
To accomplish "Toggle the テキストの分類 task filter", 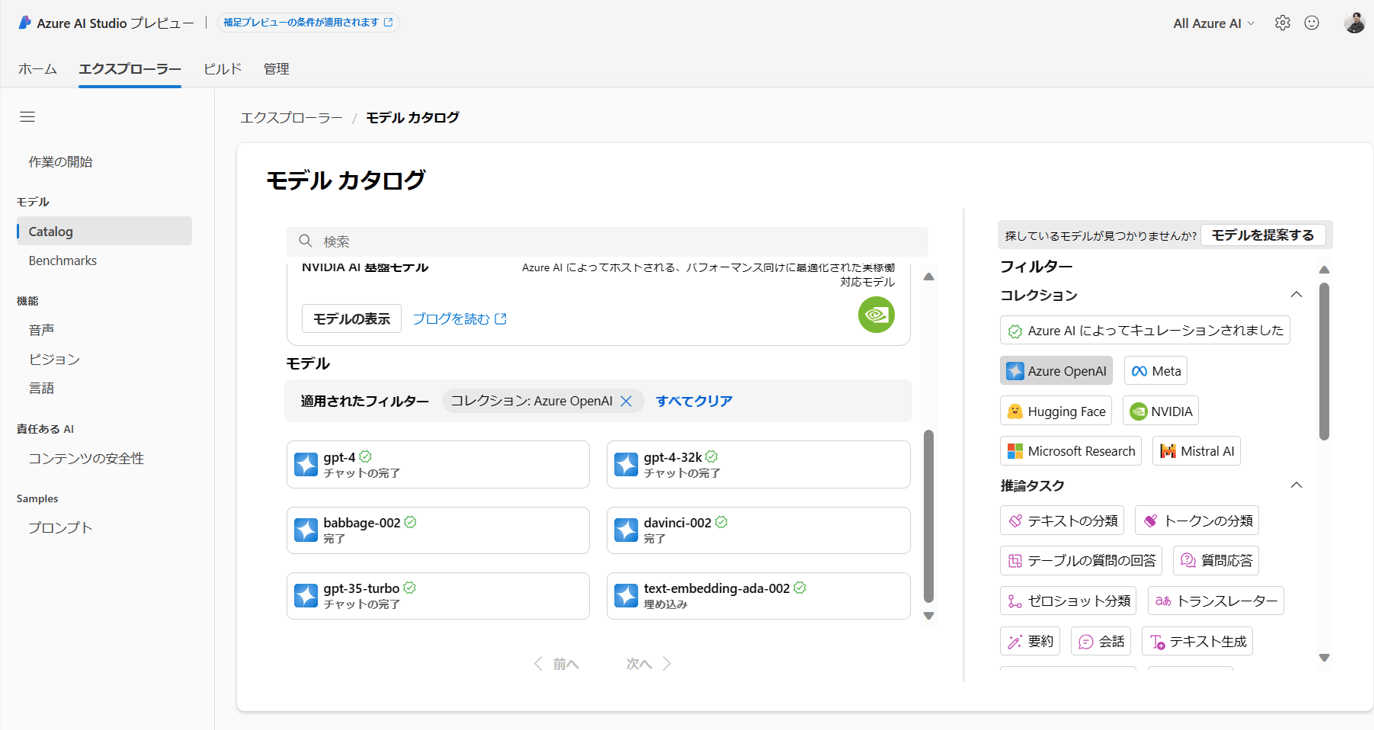I will [1062, 521].
